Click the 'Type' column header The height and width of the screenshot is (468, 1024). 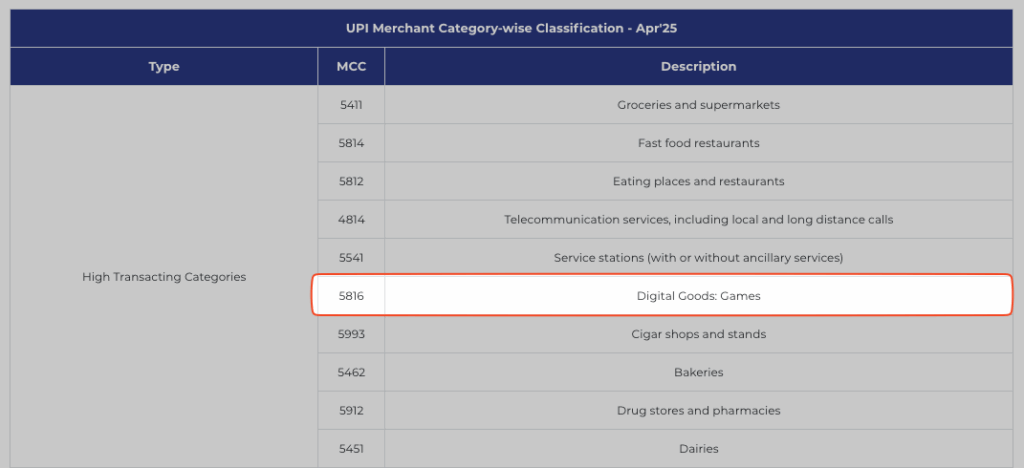tap(164, 67)
